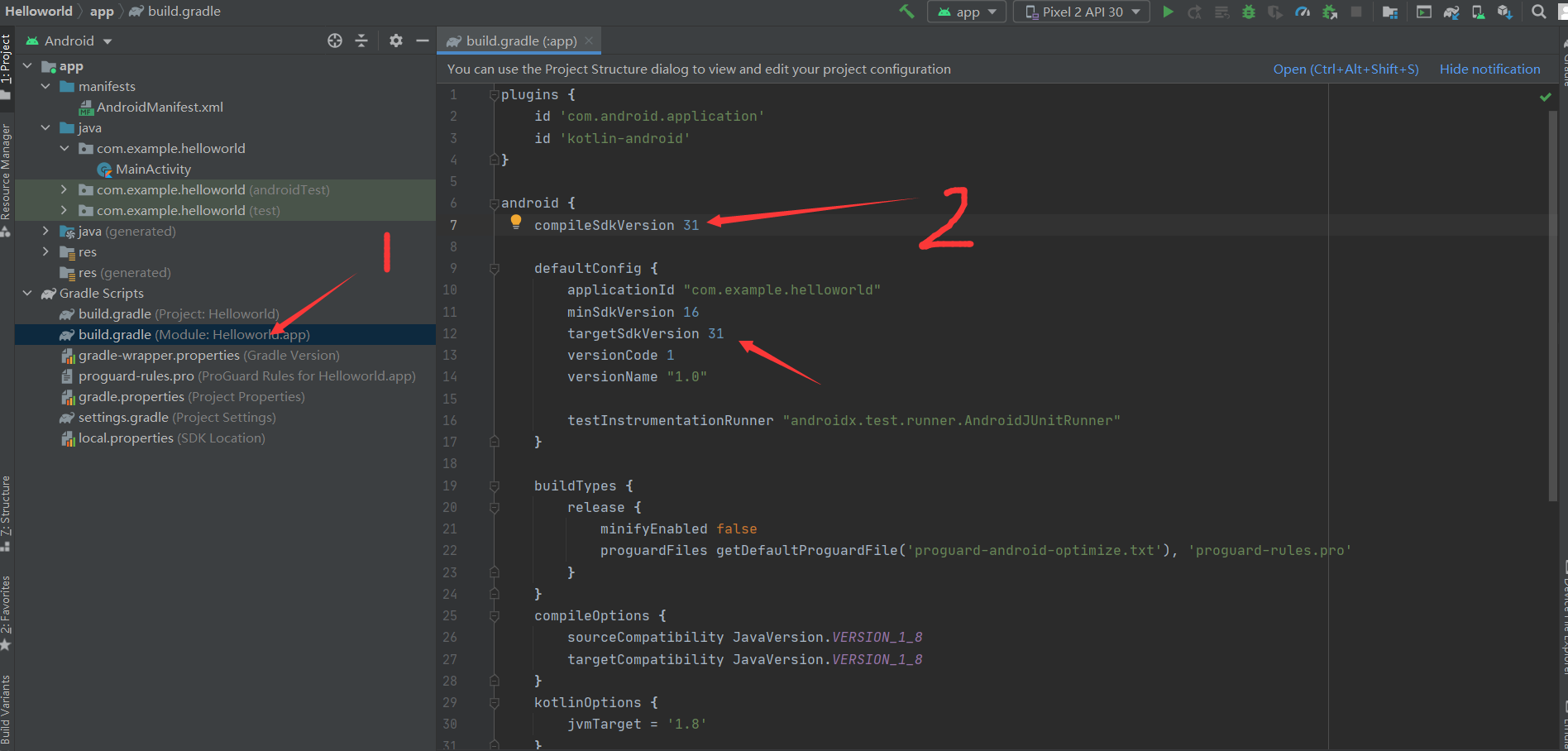Open the Build Variants side tab

(7, 704)
